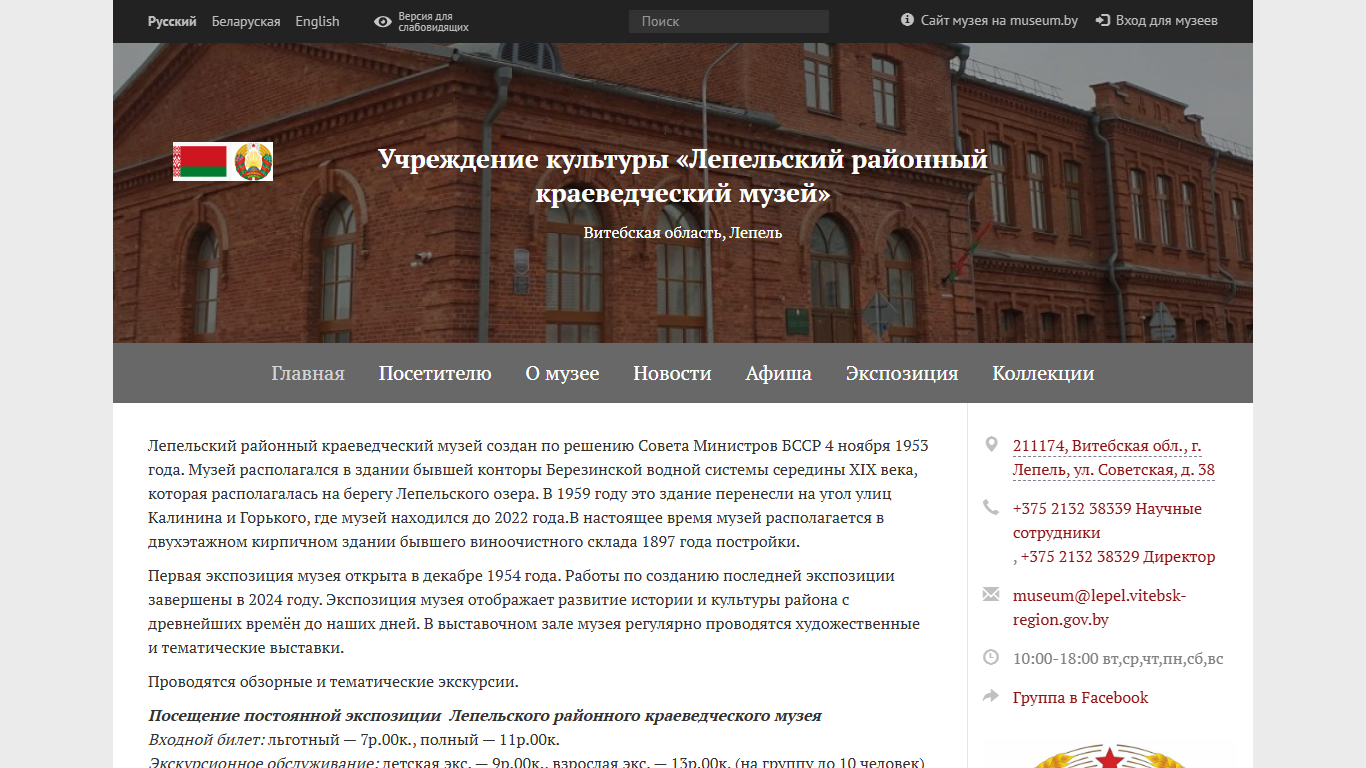Switch language to English
The height and width of the screenshot is (768, 1366).
[x=317, y=21]
